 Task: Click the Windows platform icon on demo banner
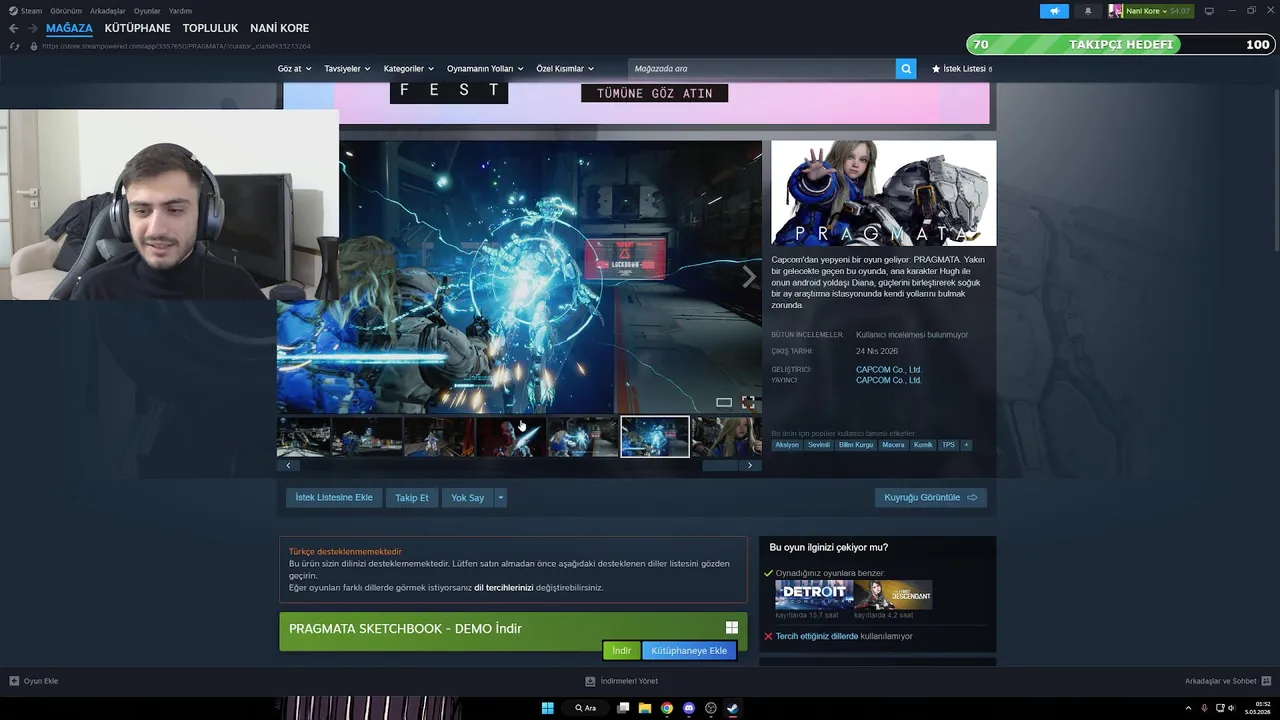[732, 628]
